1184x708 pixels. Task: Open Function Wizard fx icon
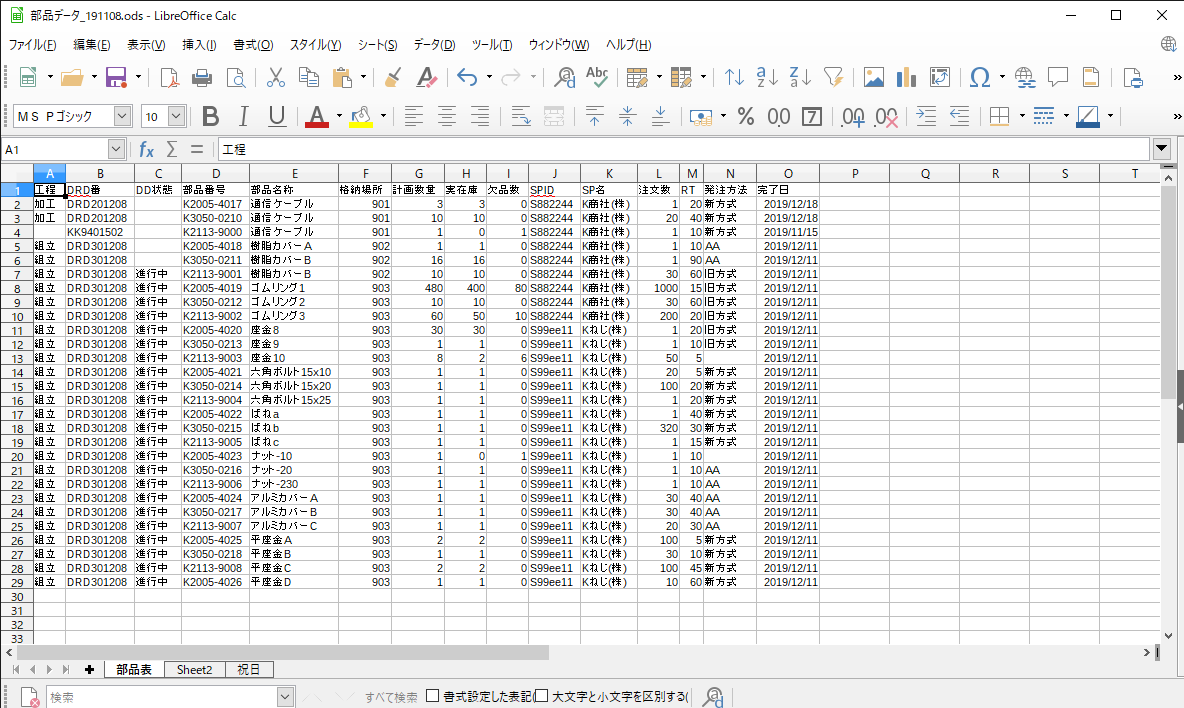coord(146,149)
